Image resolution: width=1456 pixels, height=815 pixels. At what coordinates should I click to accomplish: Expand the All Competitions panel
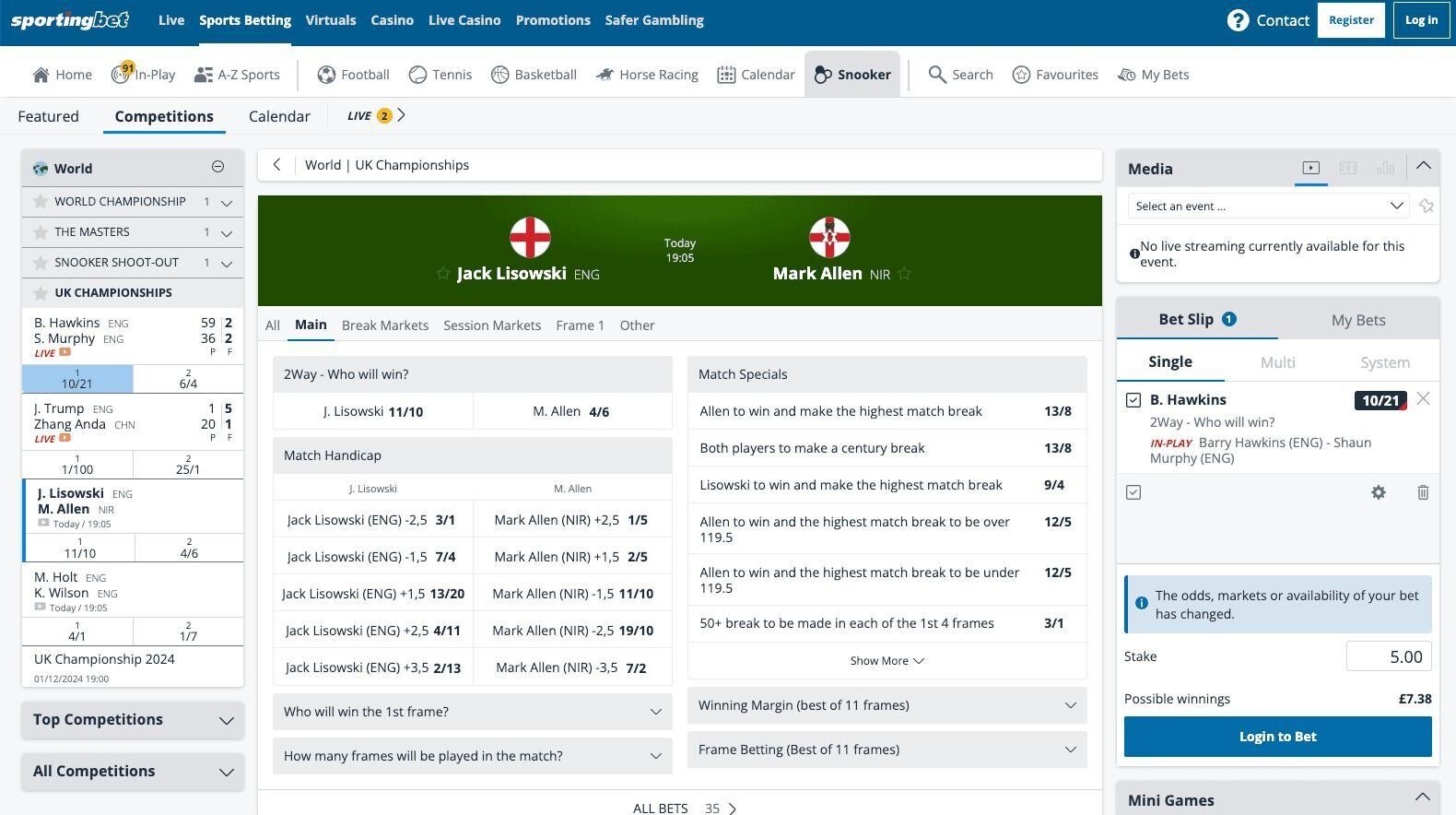point(133,772)
